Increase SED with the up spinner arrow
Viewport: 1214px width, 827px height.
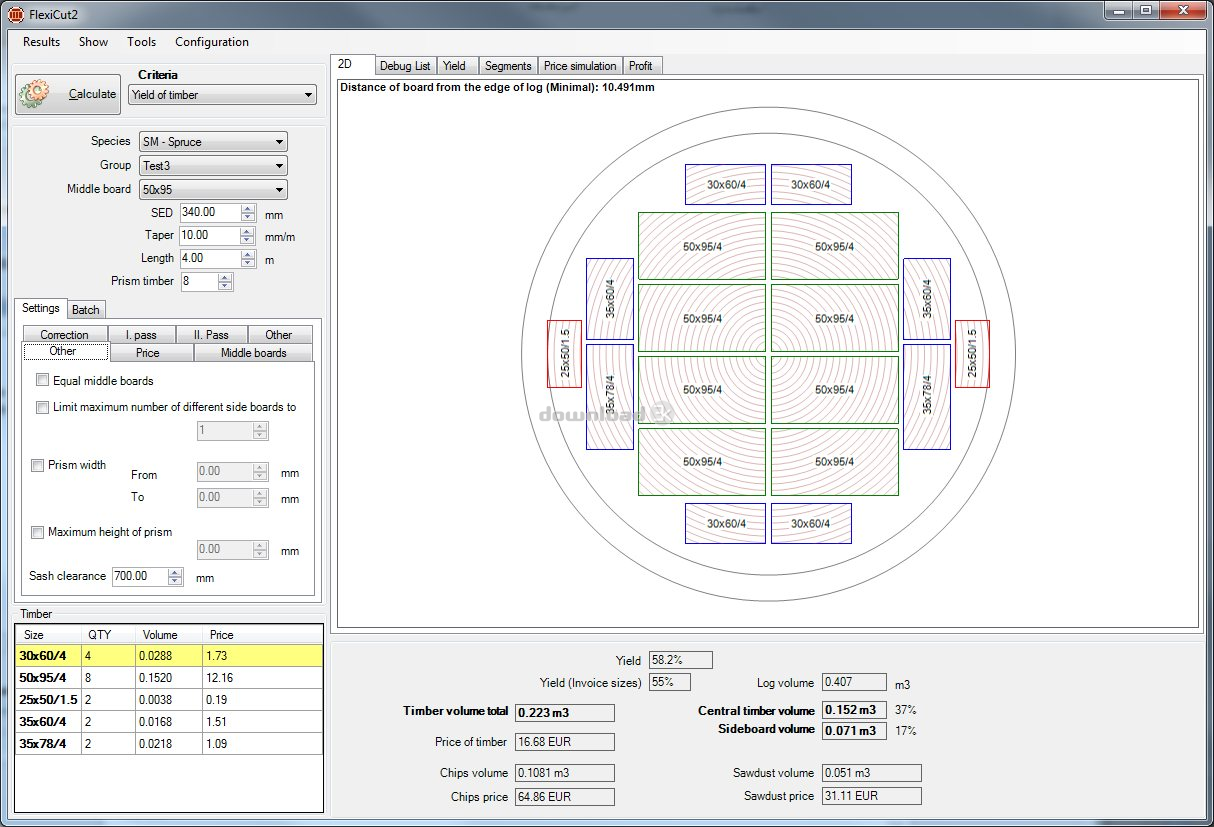[248, 209]
